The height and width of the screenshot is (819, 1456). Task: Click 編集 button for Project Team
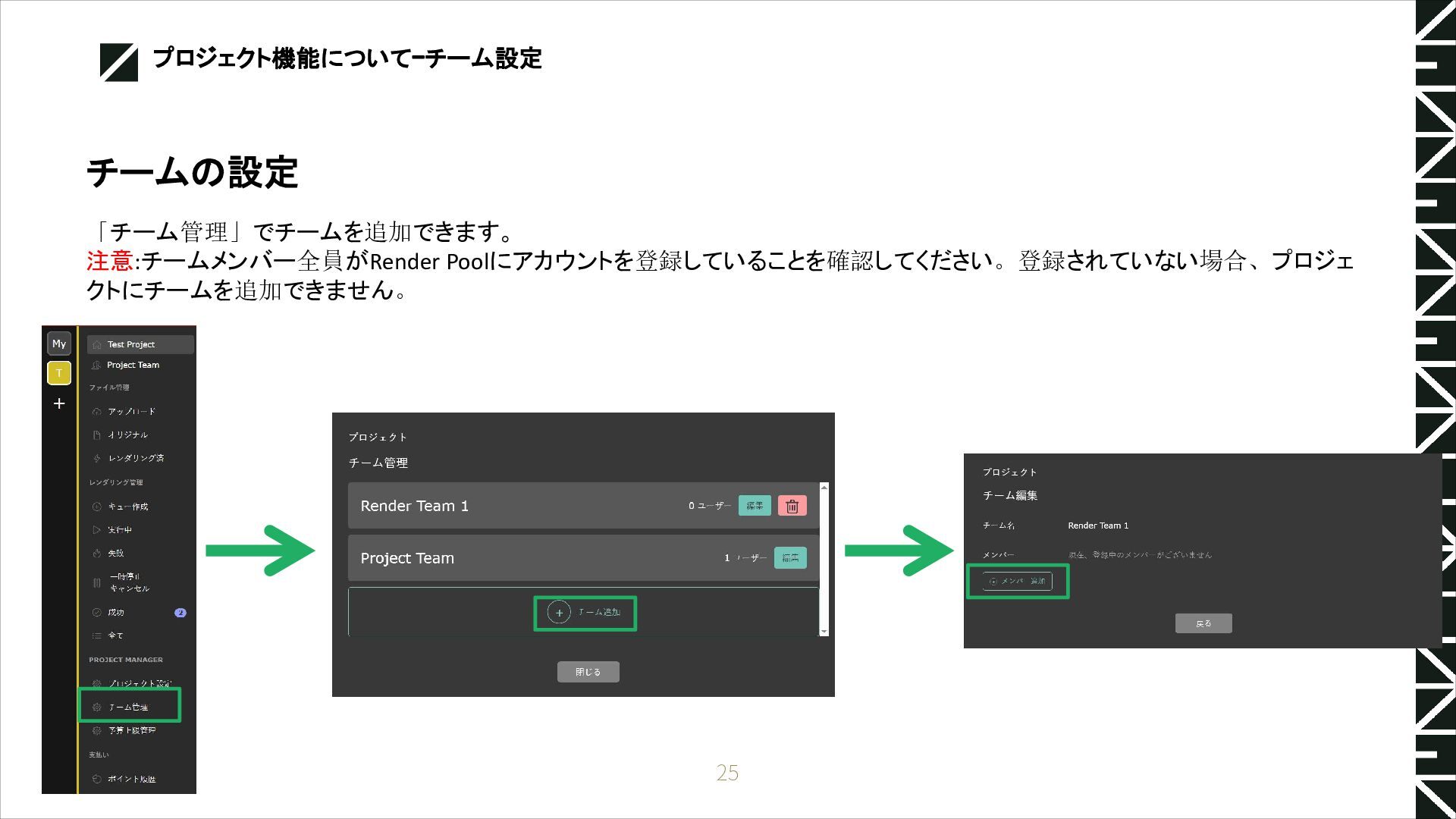(790, 558)
